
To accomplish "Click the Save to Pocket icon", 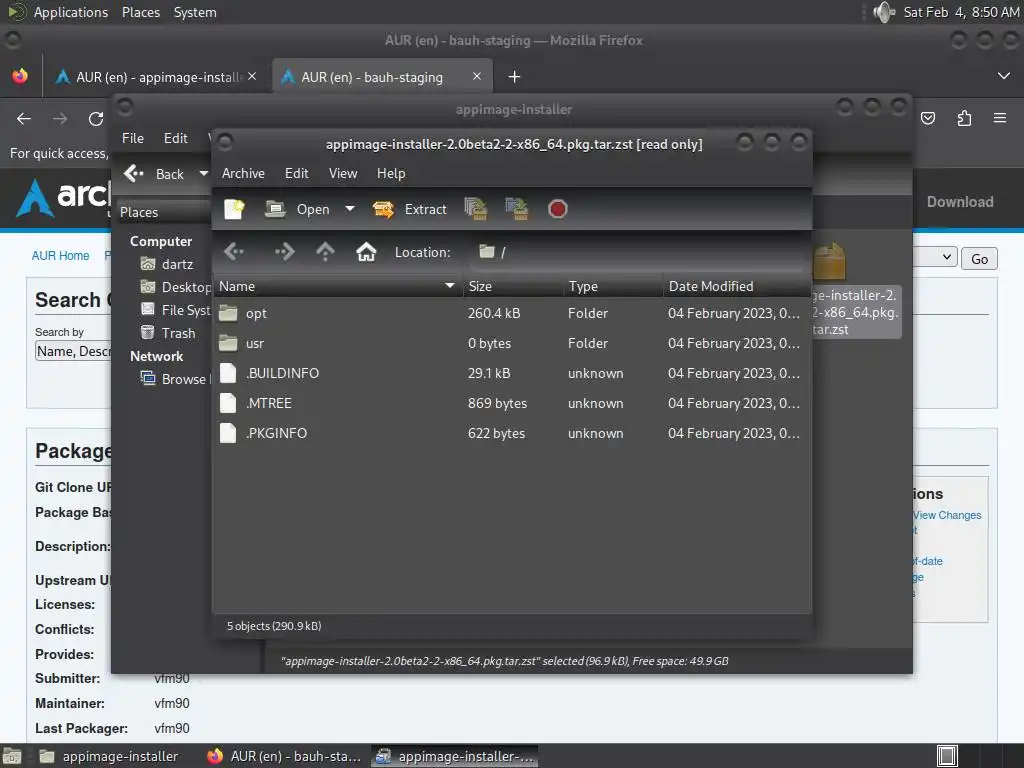I will [928, 118].
